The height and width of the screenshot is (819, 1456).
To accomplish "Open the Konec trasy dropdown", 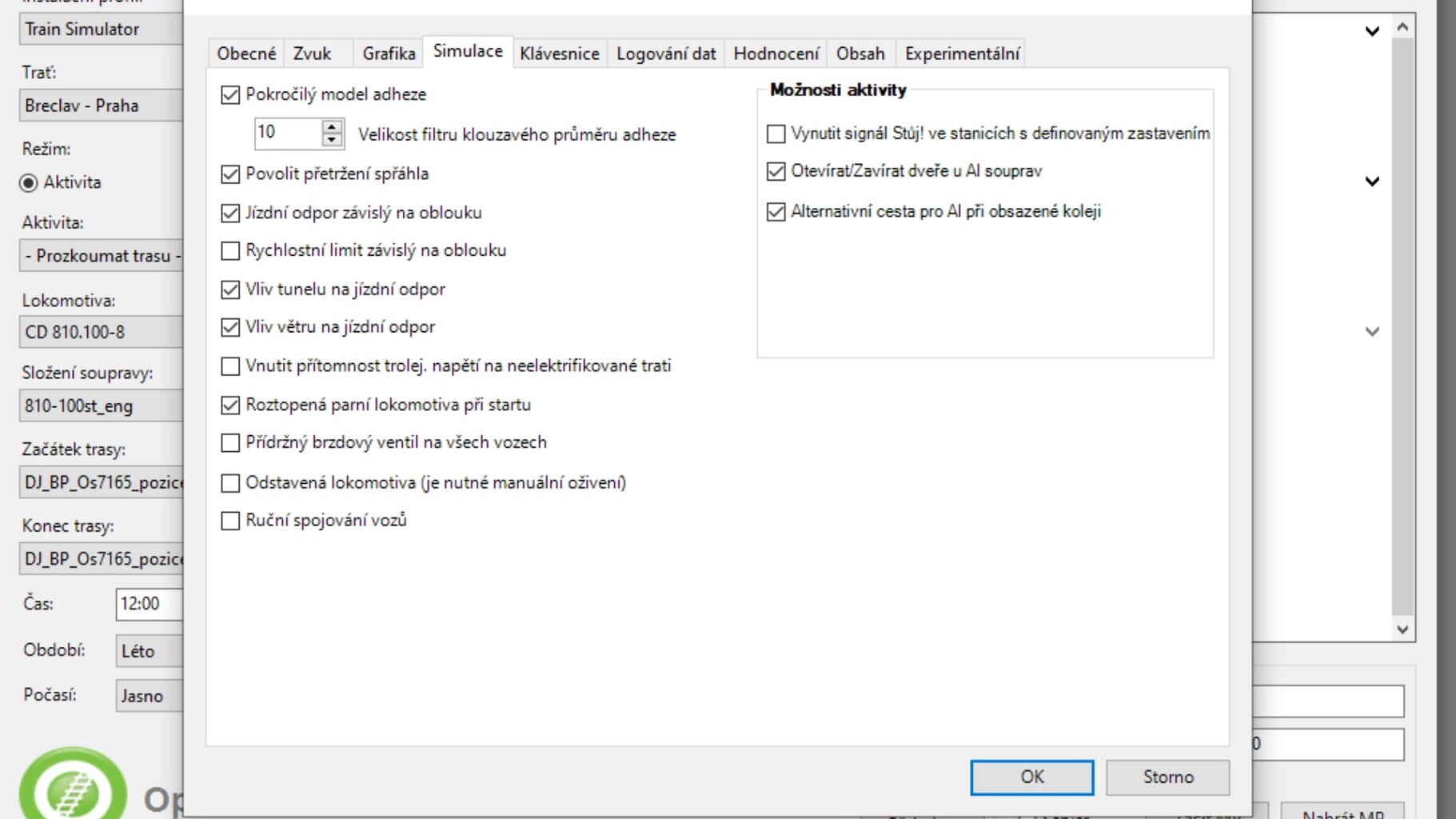I will pyautogui.click(x=102, y=558).
